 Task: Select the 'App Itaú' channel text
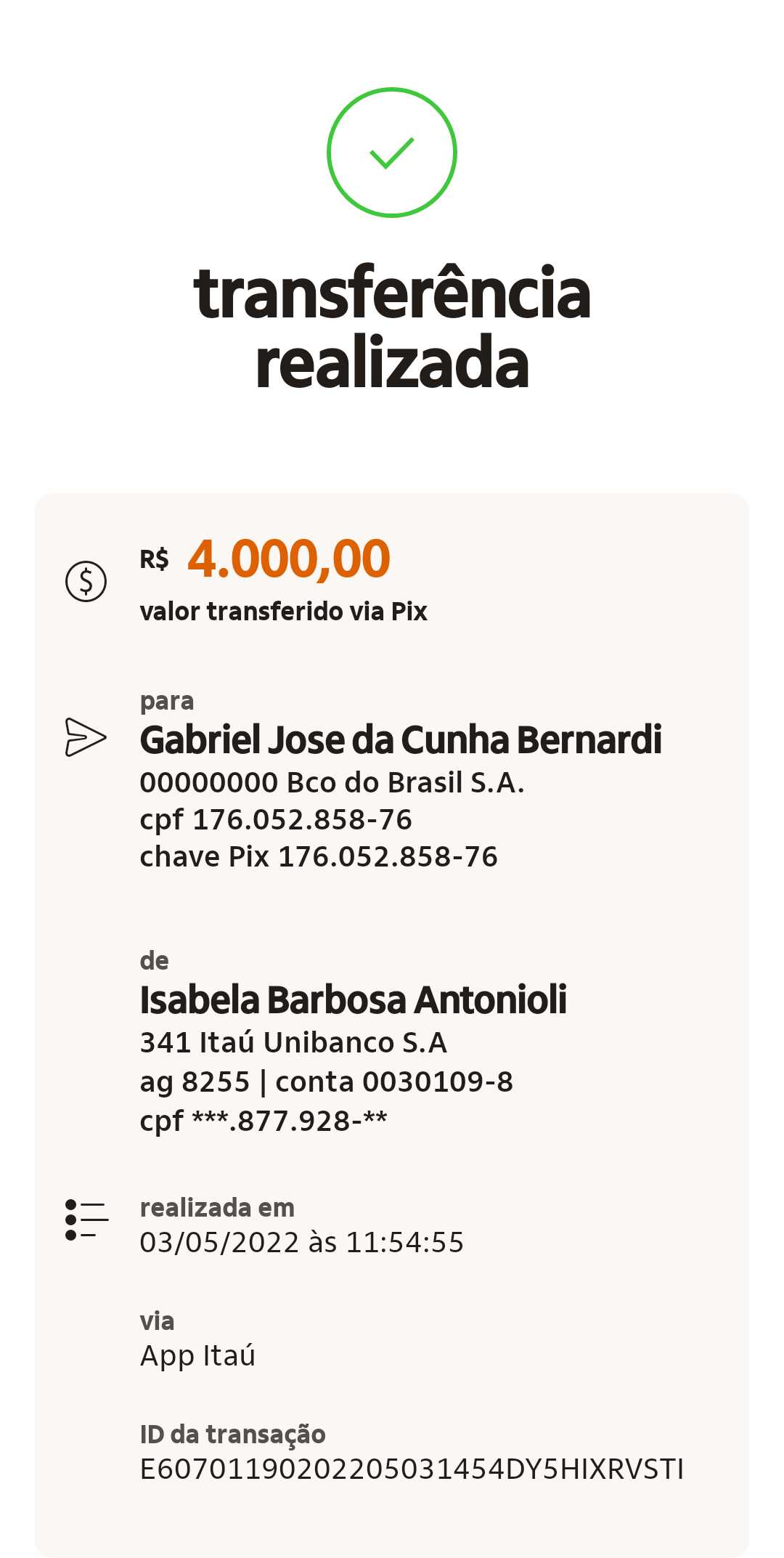(x=197, y=1356)
